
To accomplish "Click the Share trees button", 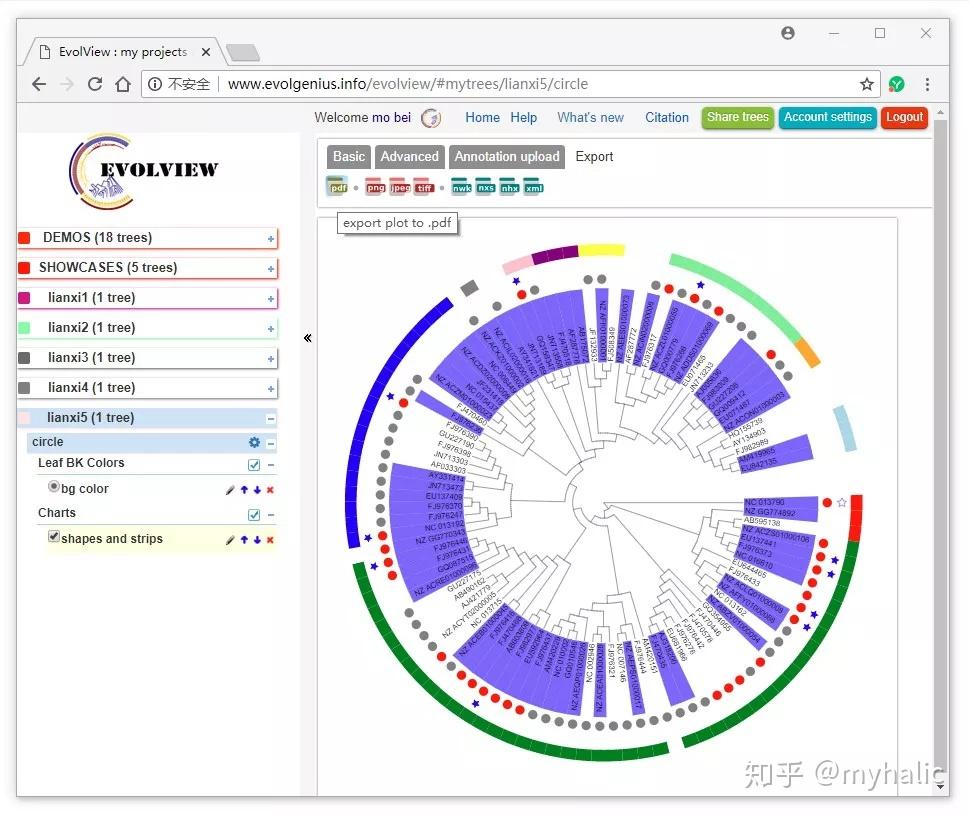I will click(x=737, y=117).
